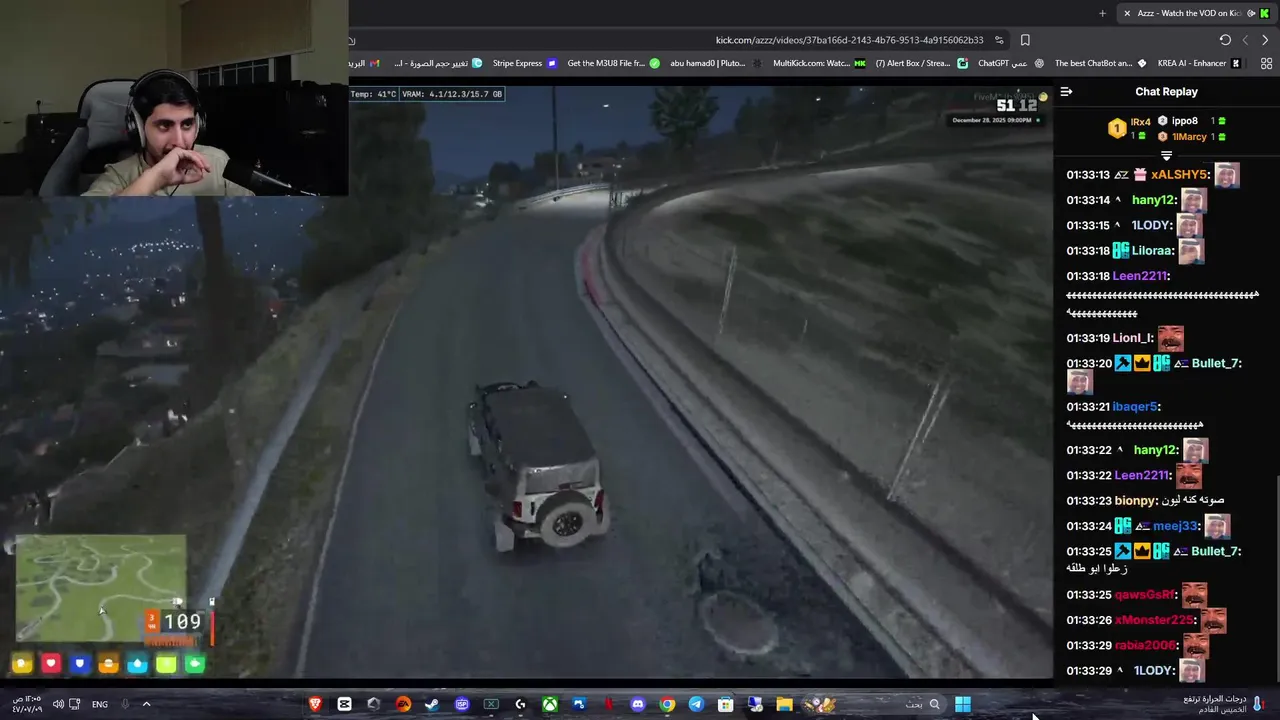The height and width of the screenshot is (720, 1280).
Task: Click the gift badge beside xALSHY5
Action: (1140, 175)
